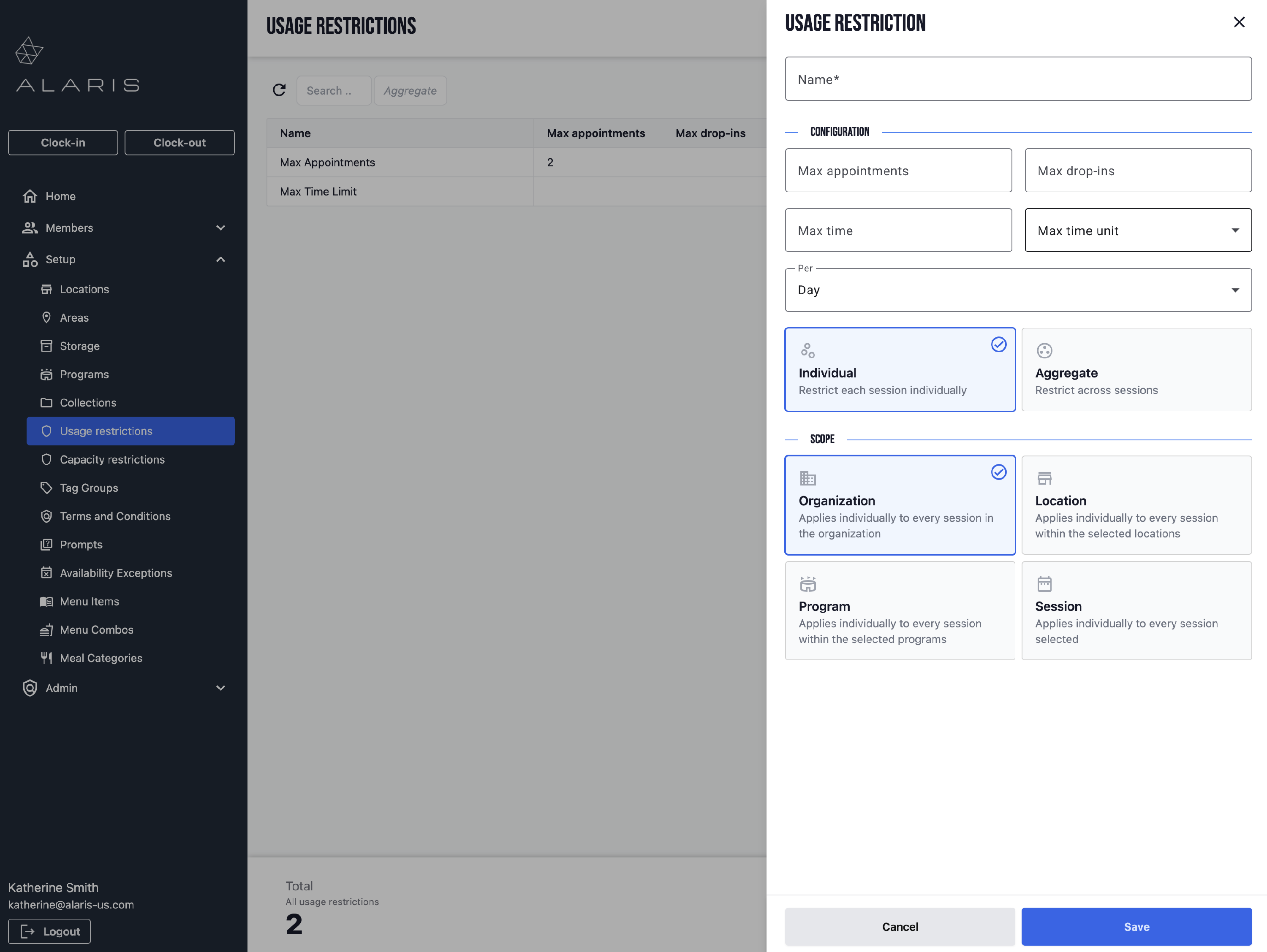The image size is (1267, 952).
Task: Choose Location scope card
Action: (x=1136, y=505)
